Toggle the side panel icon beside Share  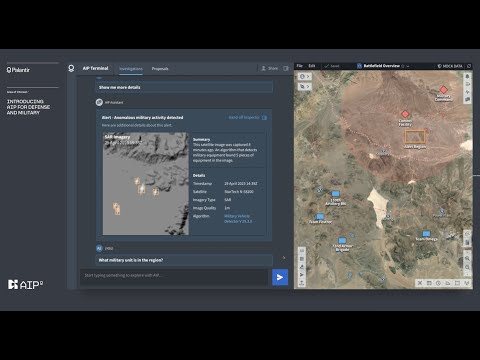click(286, 68)
